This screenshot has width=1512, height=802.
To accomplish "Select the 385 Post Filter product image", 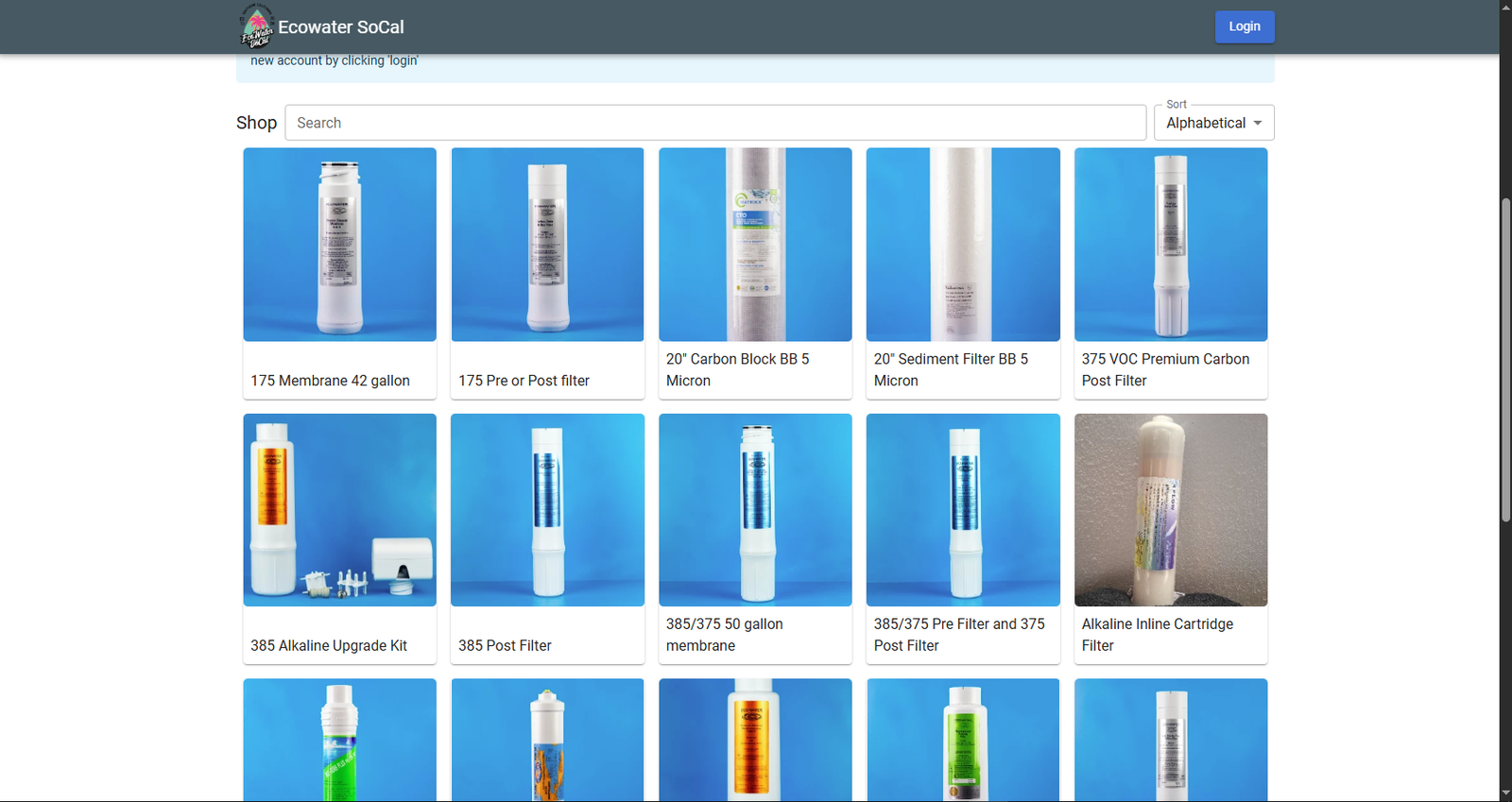I will [x=547, y=510].
